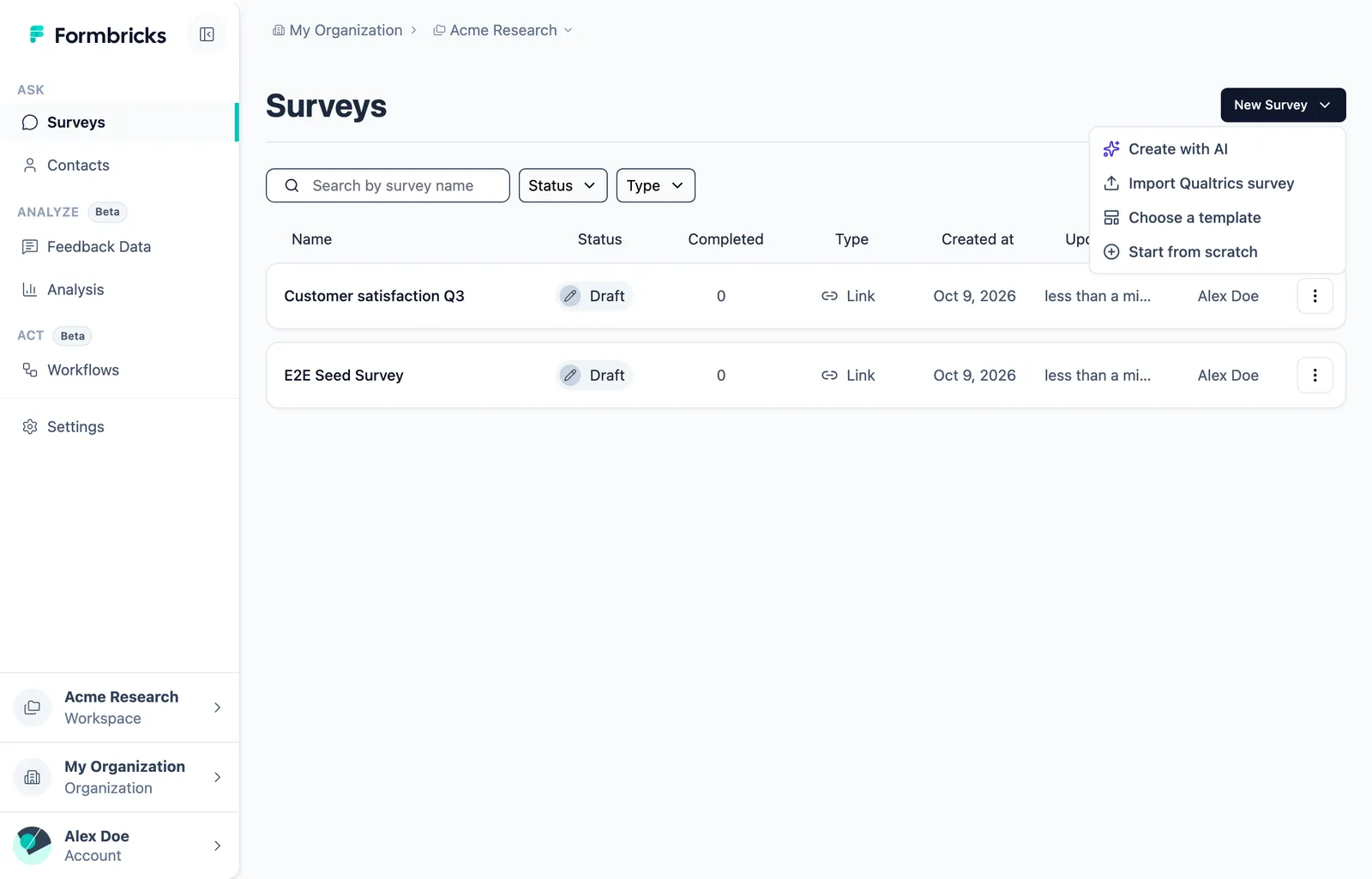Viewport: 1372px width, 879px height.
Task: Focus the Search by survey name field
Action: click(388, 185)
